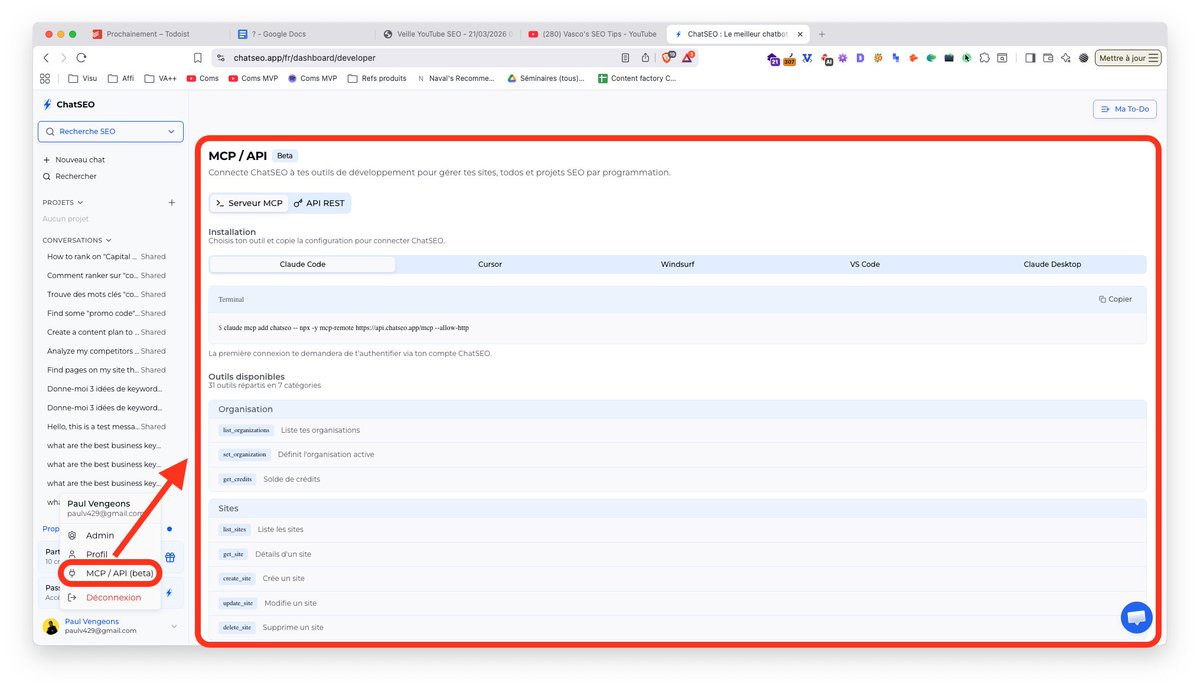
Task: Open reader mode icon in address bar
Action: tap(625, 58)
